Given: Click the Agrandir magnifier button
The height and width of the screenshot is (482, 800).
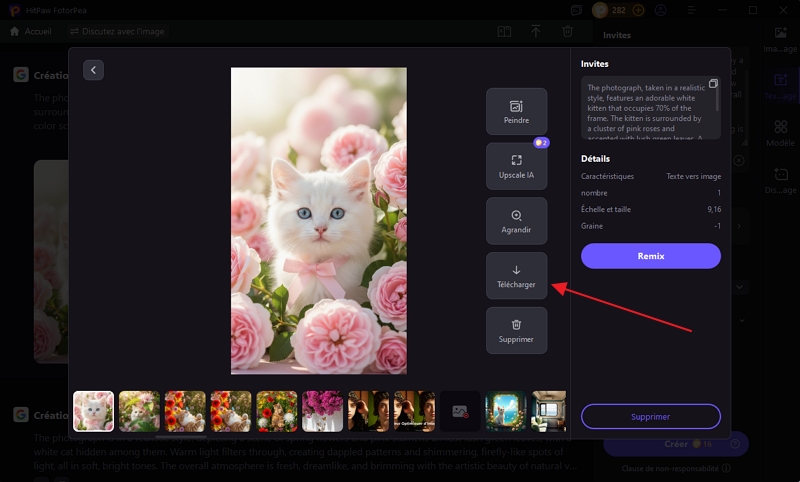Looking at the screenshot, I should pyautogui.click(x=516, y=221).
